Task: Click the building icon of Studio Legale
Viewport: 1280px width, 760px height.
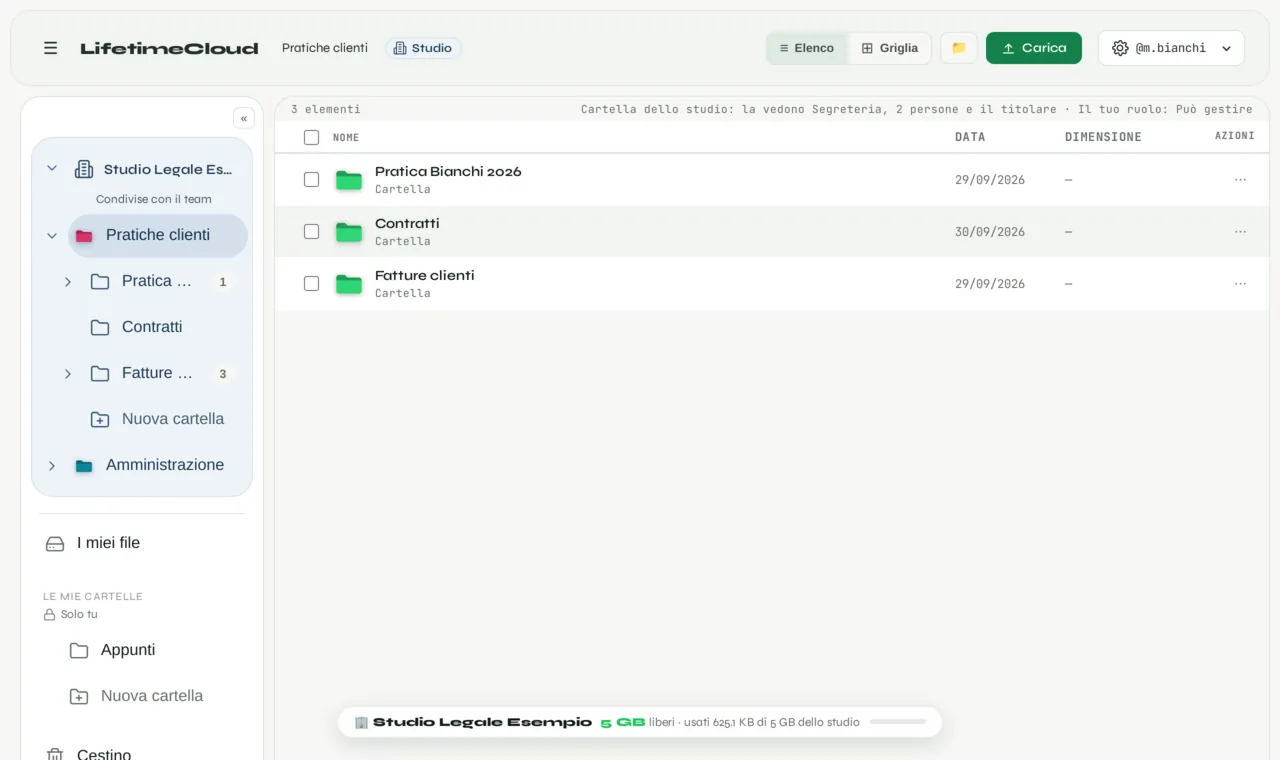Action: point(84,169)
